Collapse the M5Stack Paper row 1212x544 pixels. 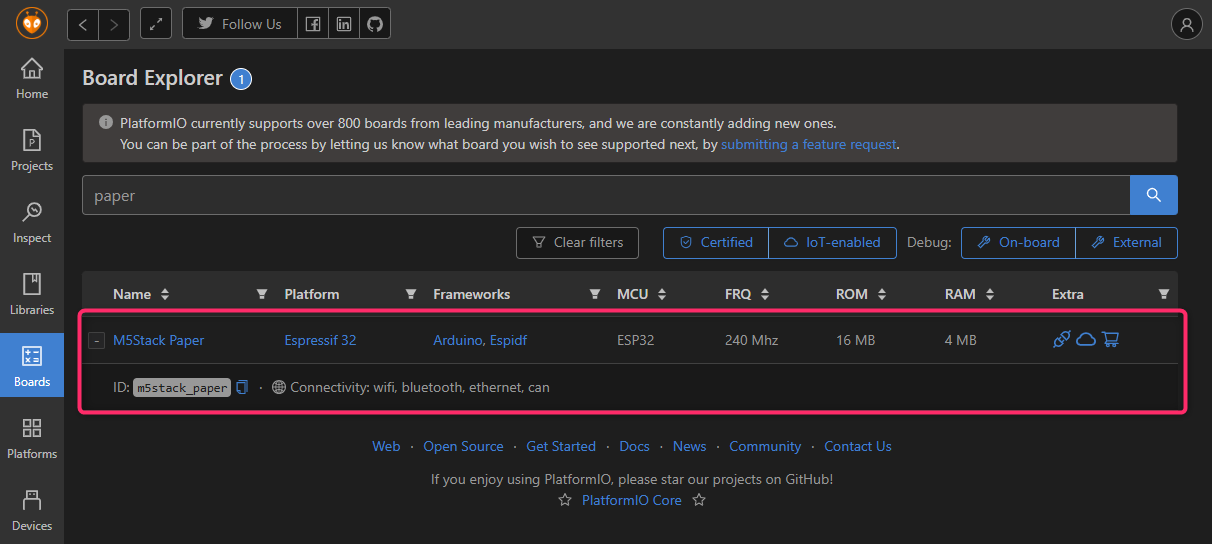pos(96,341)
